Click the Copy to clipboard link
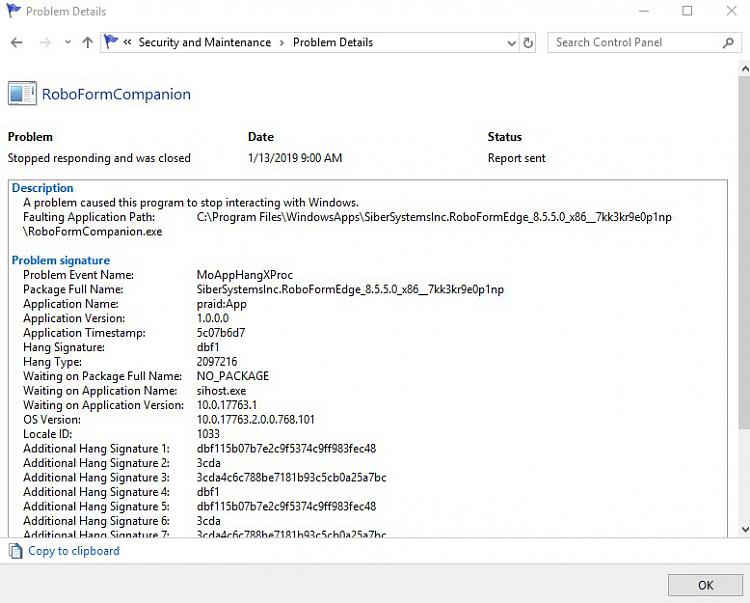 73,551
